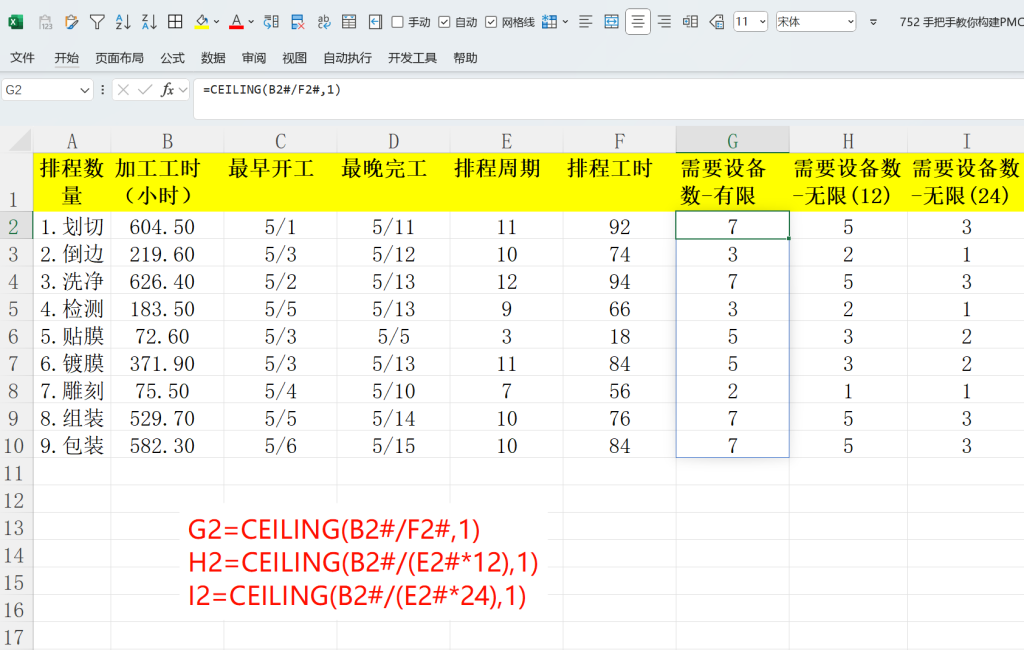
Task: Click cell containing 604.50
Action: click(x=167, y=226)
